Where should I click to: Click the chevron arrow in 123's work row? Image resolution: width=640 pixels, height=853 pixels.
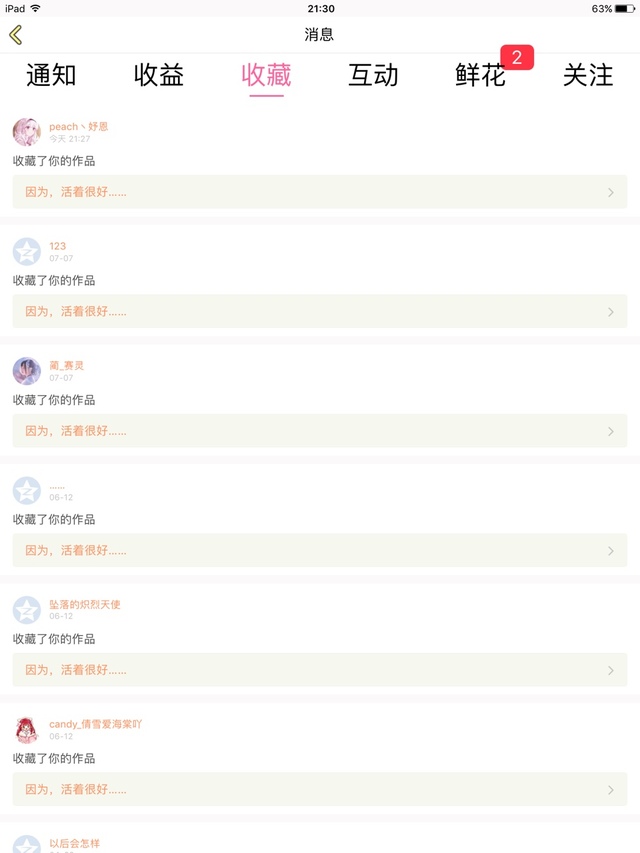coord(611,312)
